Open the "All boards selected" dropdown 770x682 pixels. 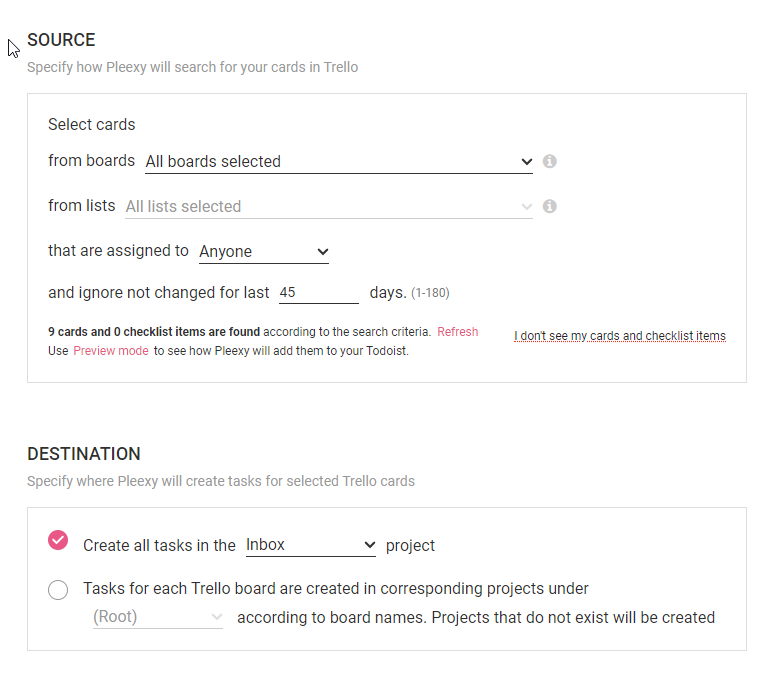coord(339,161)
